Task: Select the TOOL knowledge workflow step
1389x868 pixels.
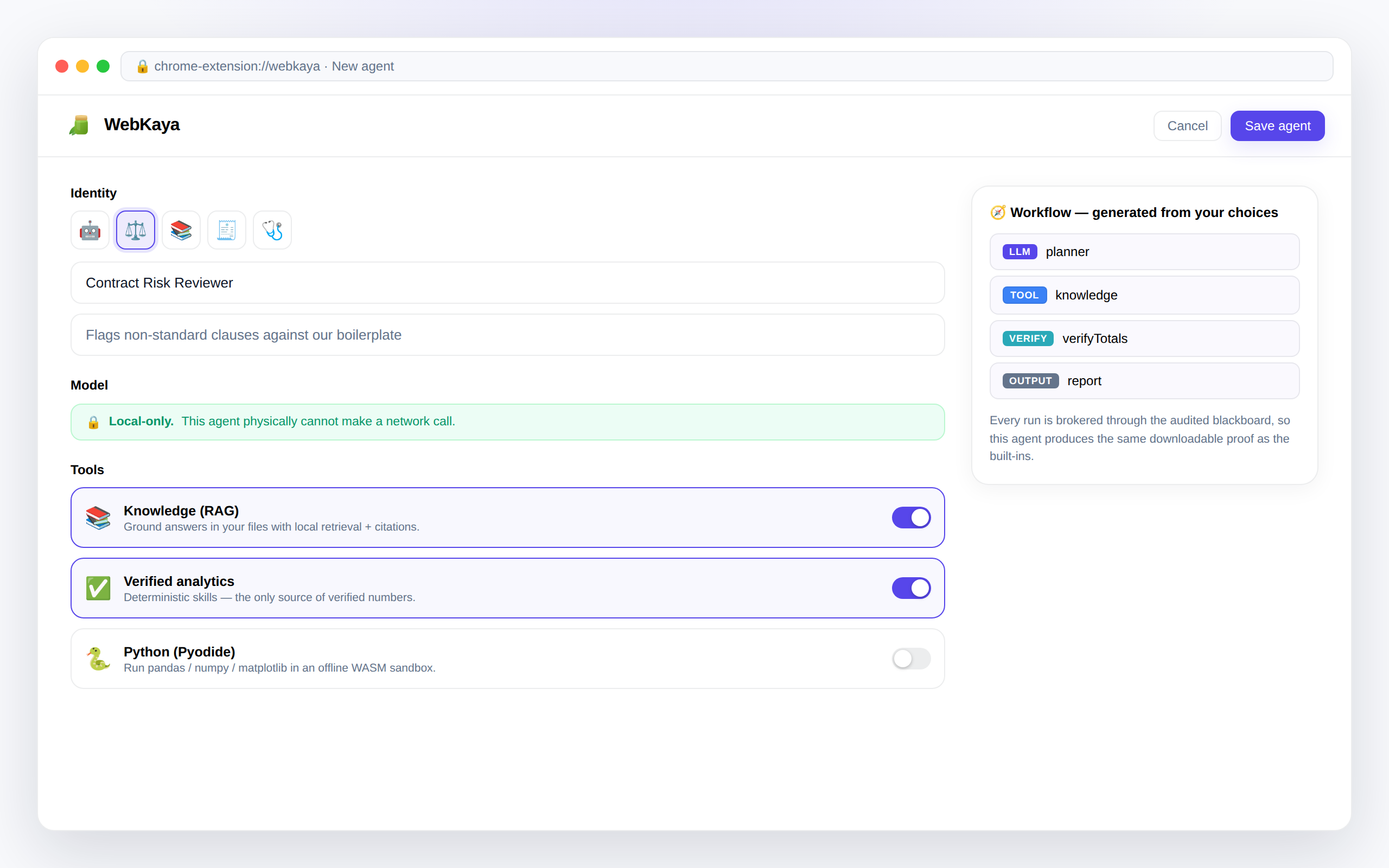Action: (x=1144, y=295)
